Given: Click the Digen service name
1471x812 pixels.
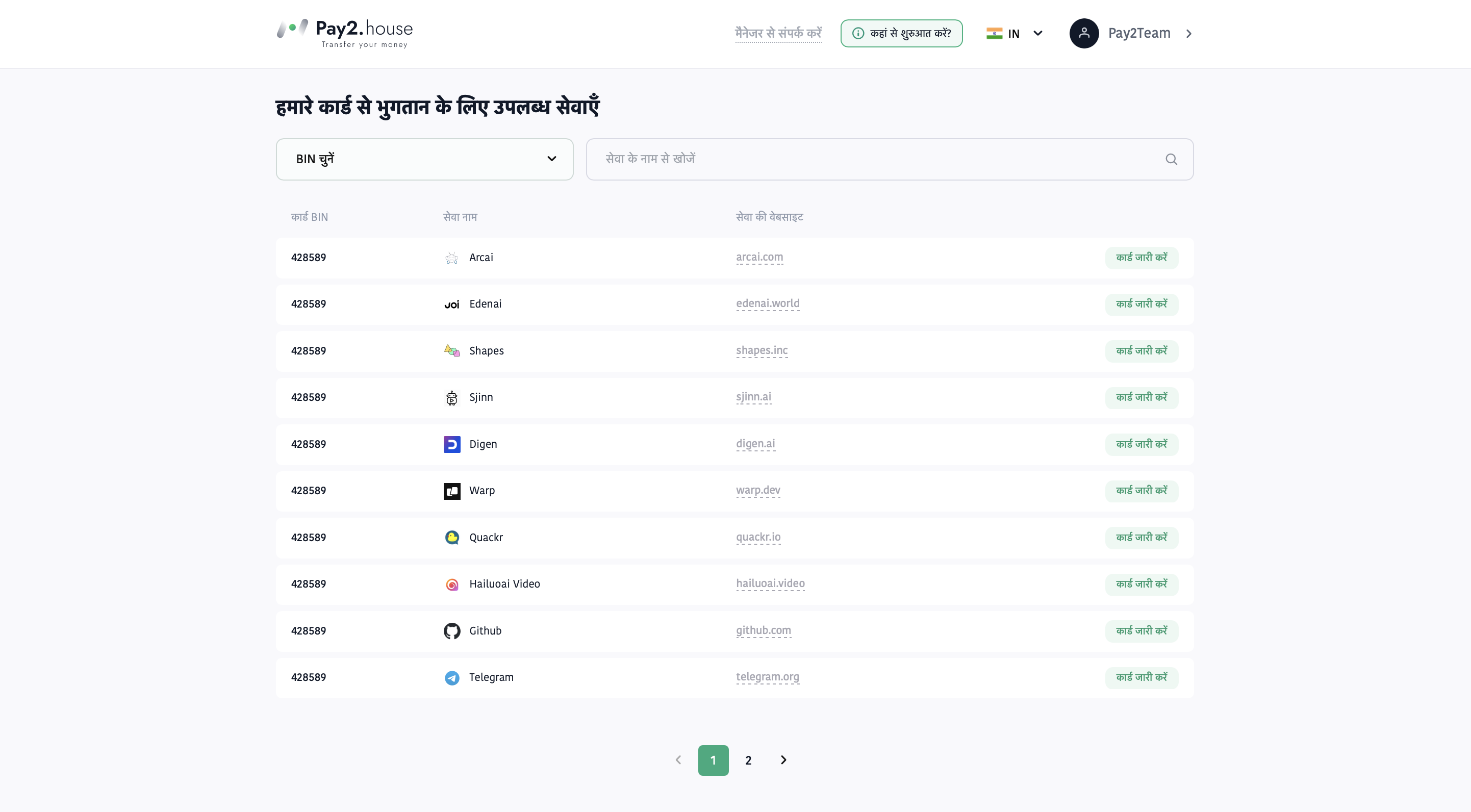Looking at the screenshot, I should (483, 444).
